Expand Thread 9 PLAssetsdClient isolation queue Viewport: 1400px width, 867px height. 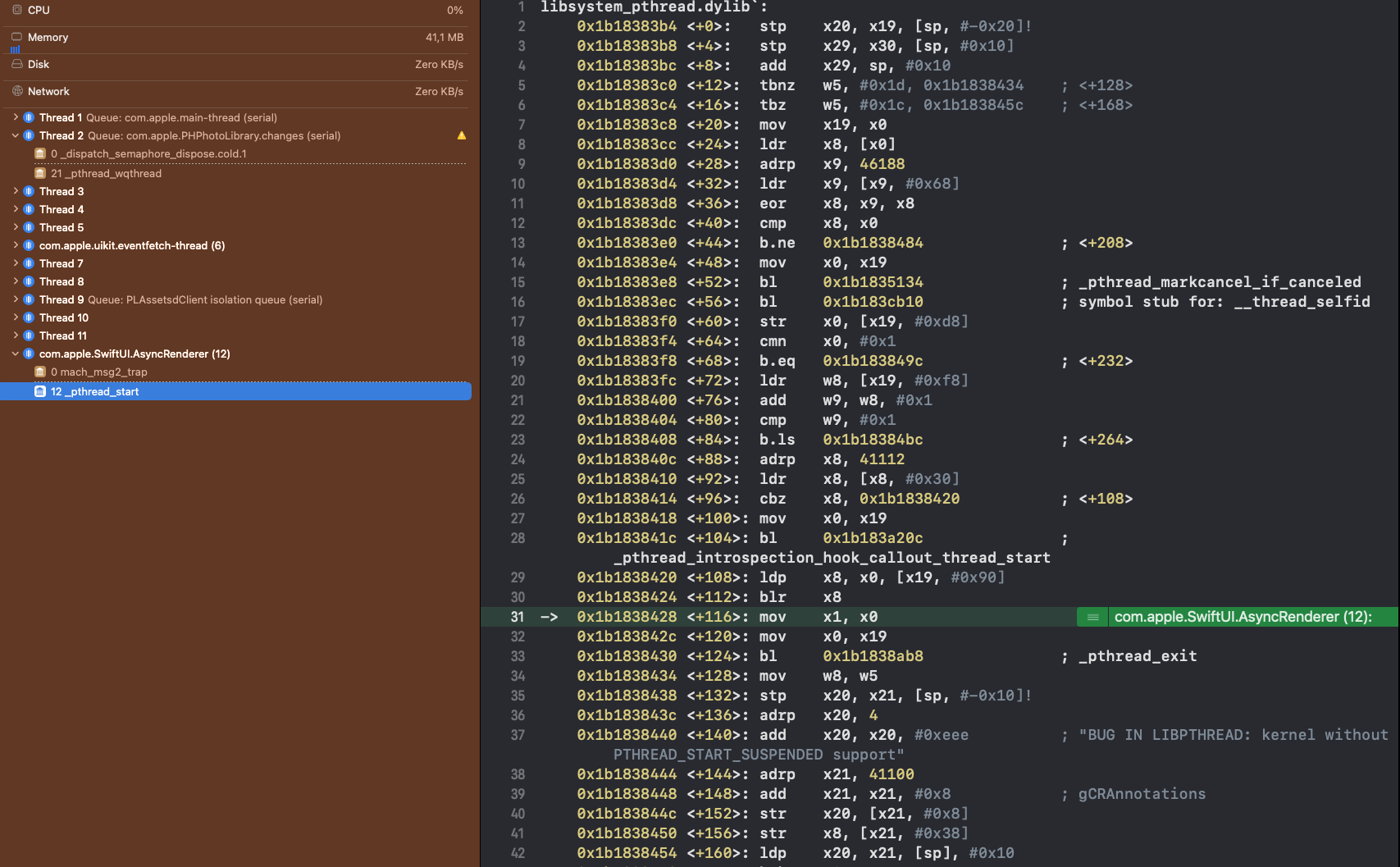(16, 299)
